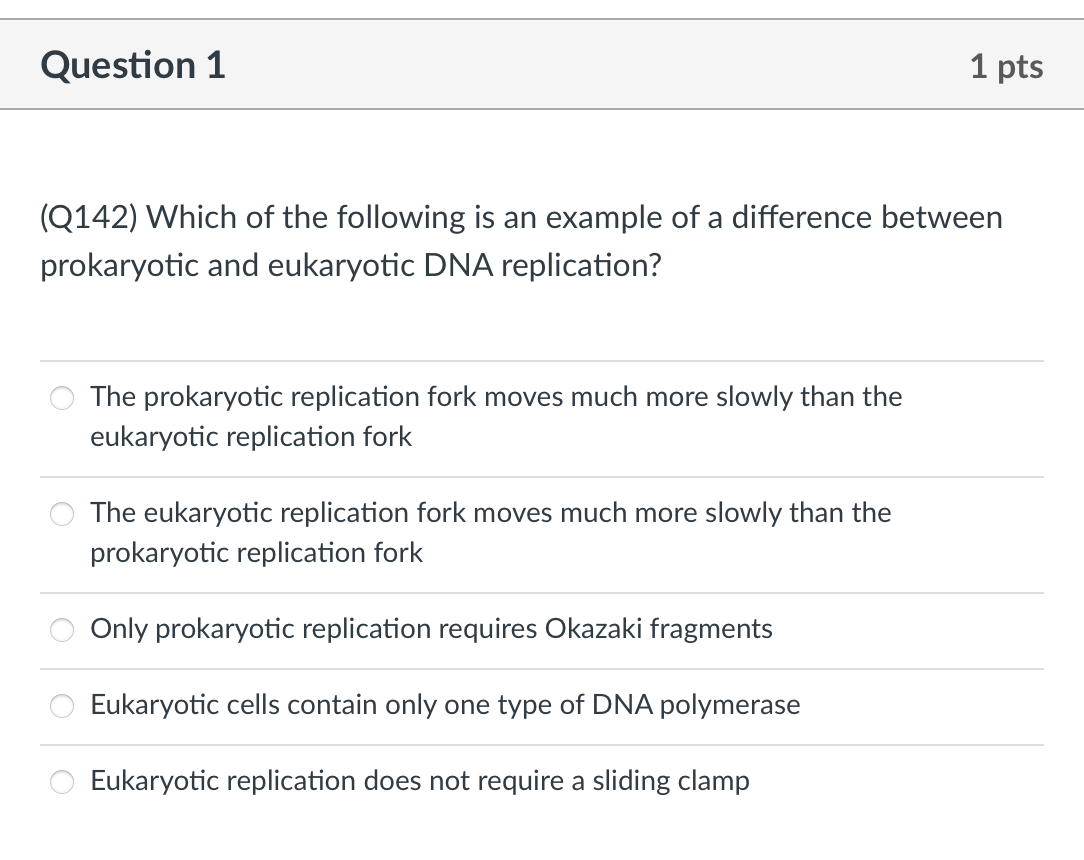The width and height of the screenshot is (1084, 860).
Task: Select the sliding clamp answer option
Action: (62, 782)
